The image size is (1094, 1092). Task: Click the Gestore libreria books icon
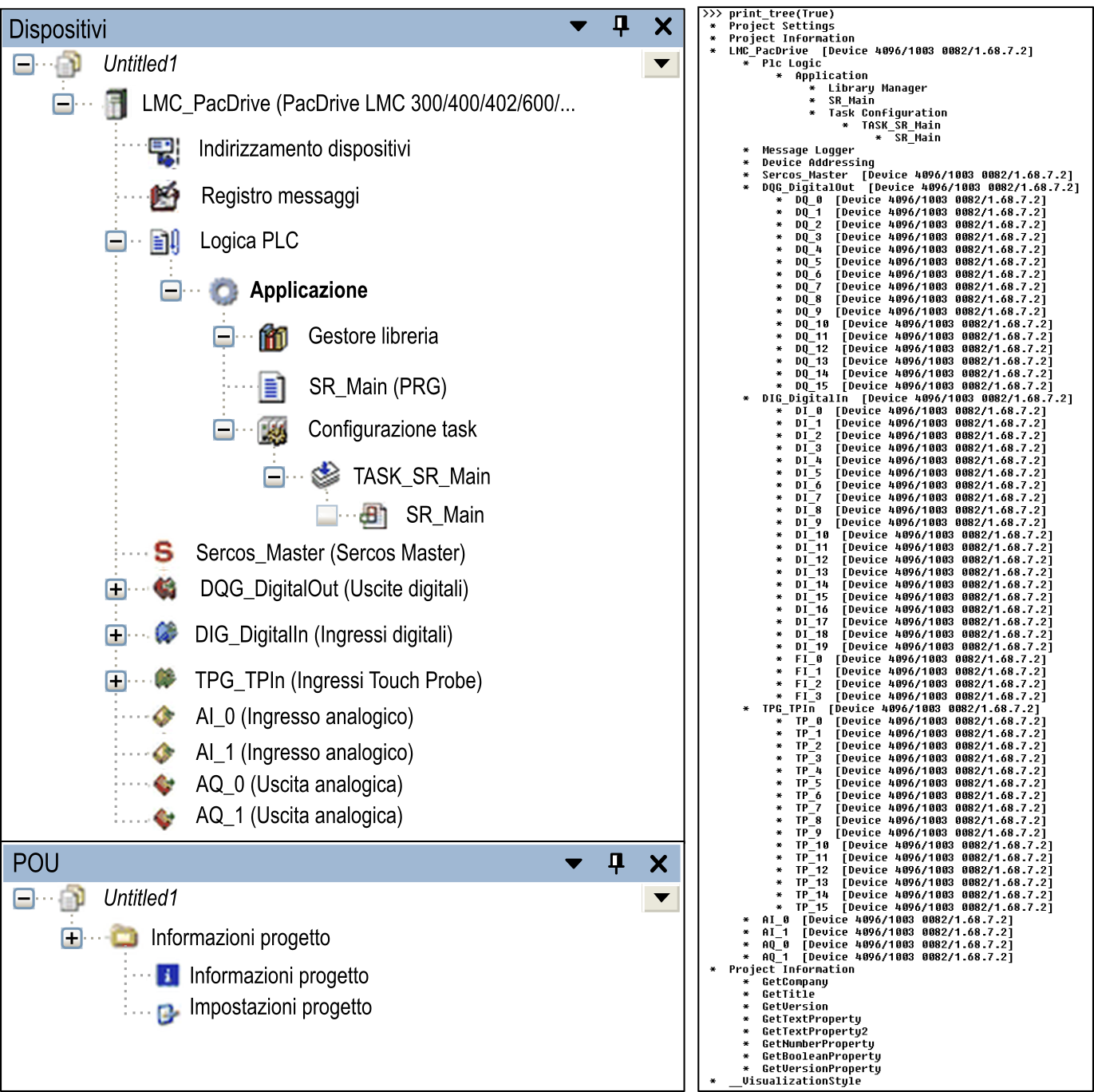tap(273, 338)
